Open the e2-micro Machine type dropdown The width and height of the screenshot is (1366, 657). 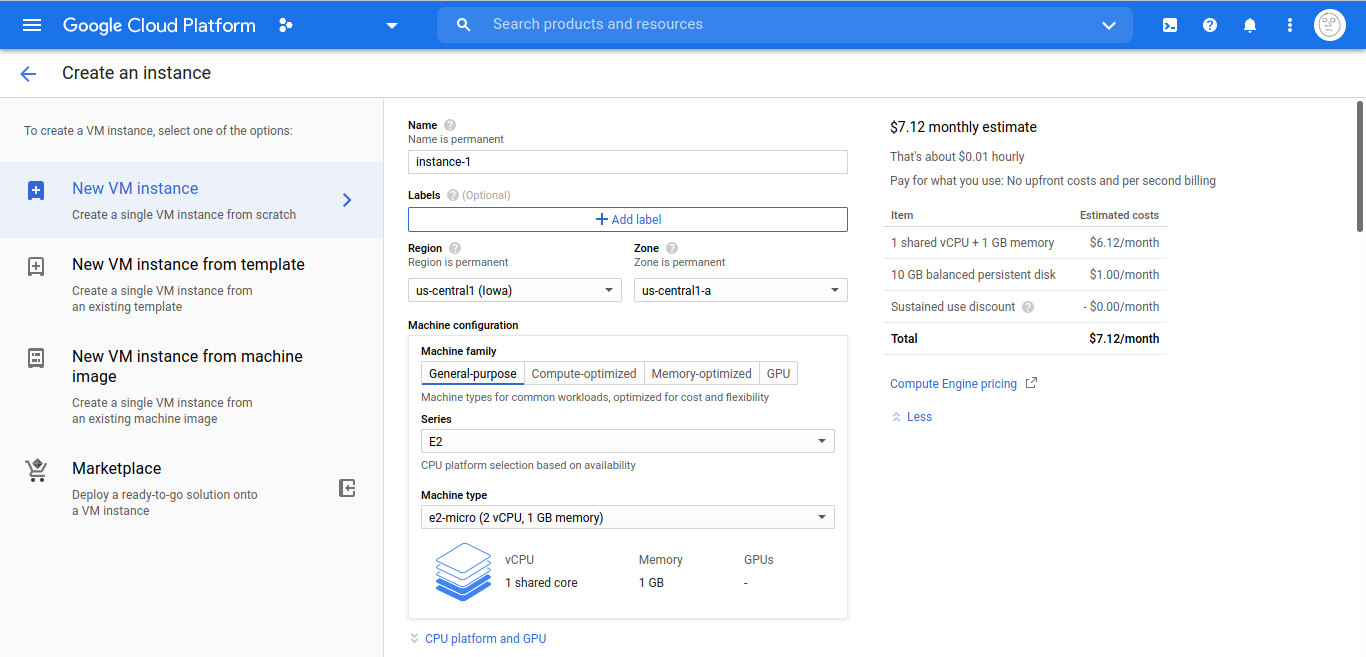pos(628,517)
